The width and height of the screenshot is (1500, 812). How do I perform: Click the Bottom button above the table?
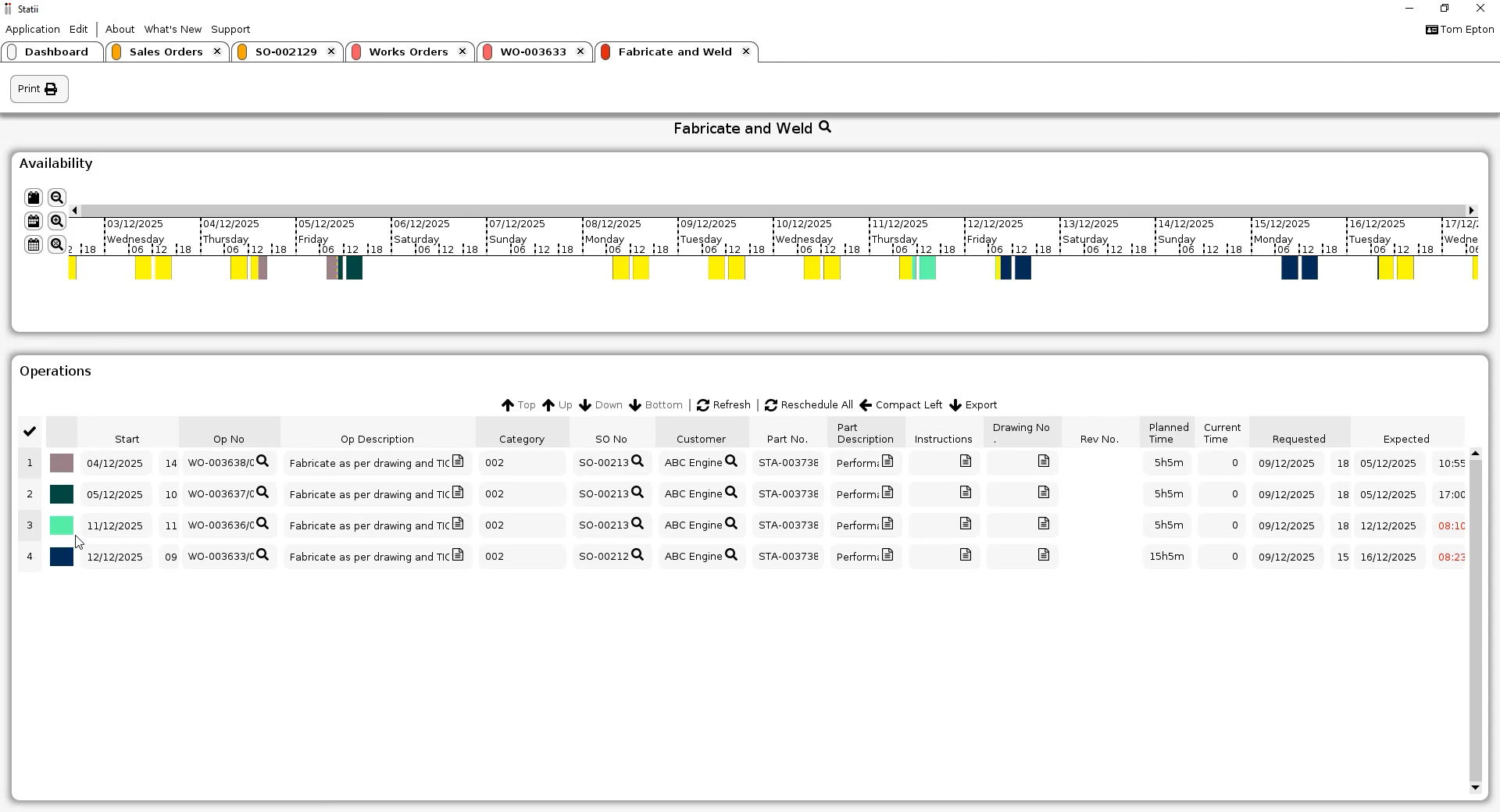[x=655, y=405]
